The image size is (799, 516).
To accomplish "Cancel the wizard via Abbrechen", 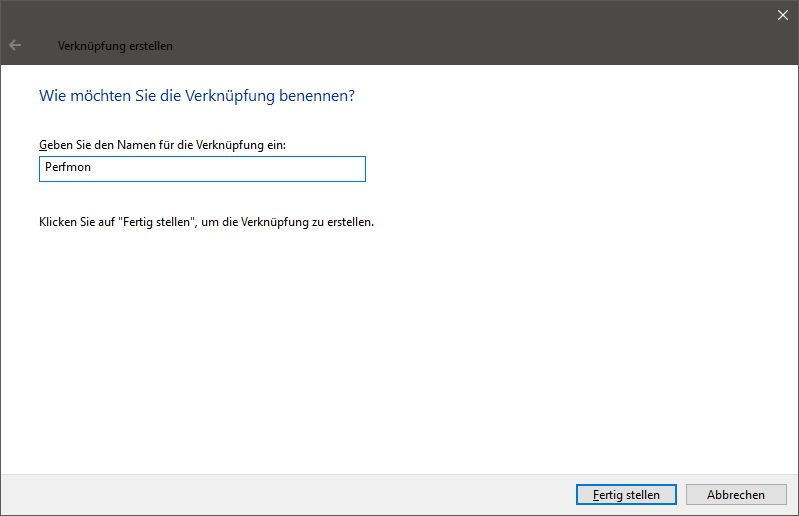I will click(x=736, y=495).
